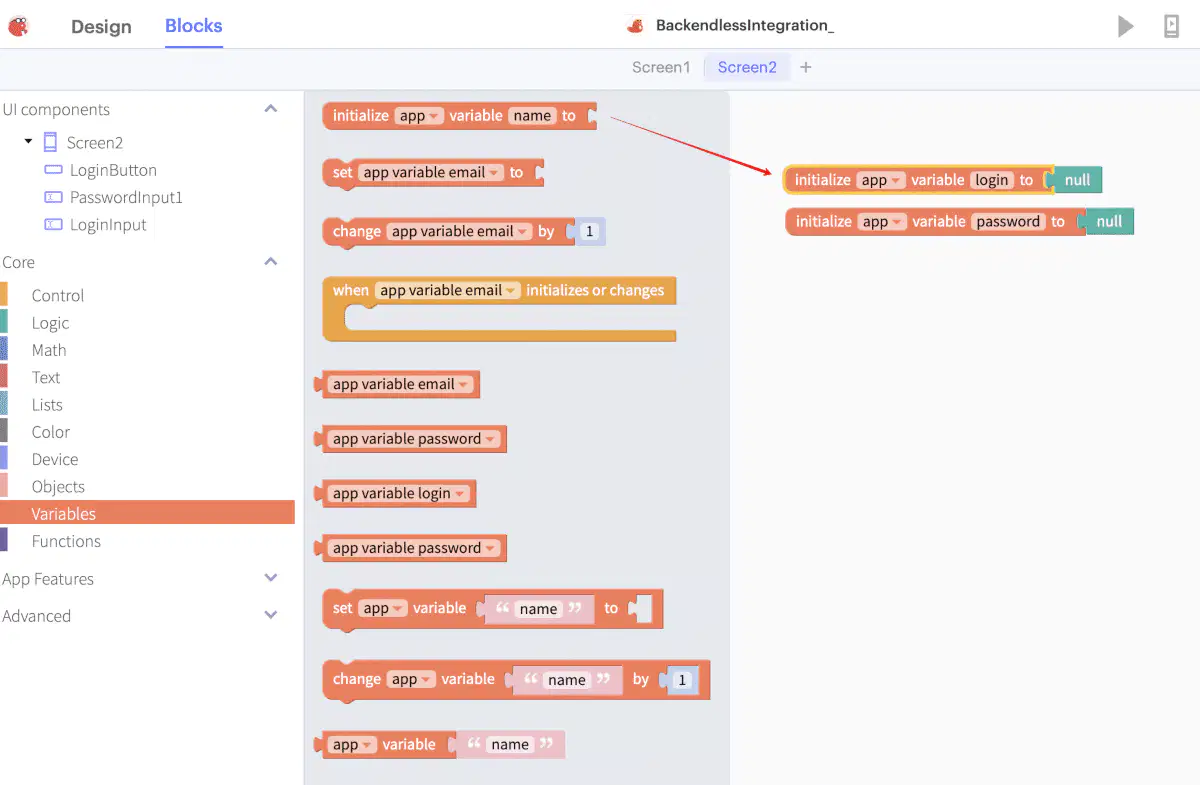The width and height of the screenshot is (1200, 785).
Task: Open app dropdown in bottom 'app variable name' block
Action: coord(353,744)
